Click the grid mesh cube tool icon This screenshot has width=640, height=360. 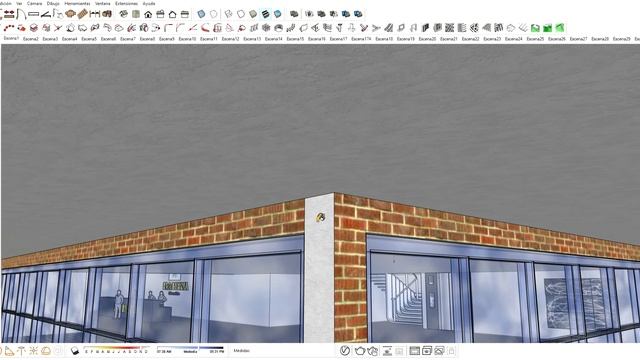pyautogui.click(x=266, y=28)
